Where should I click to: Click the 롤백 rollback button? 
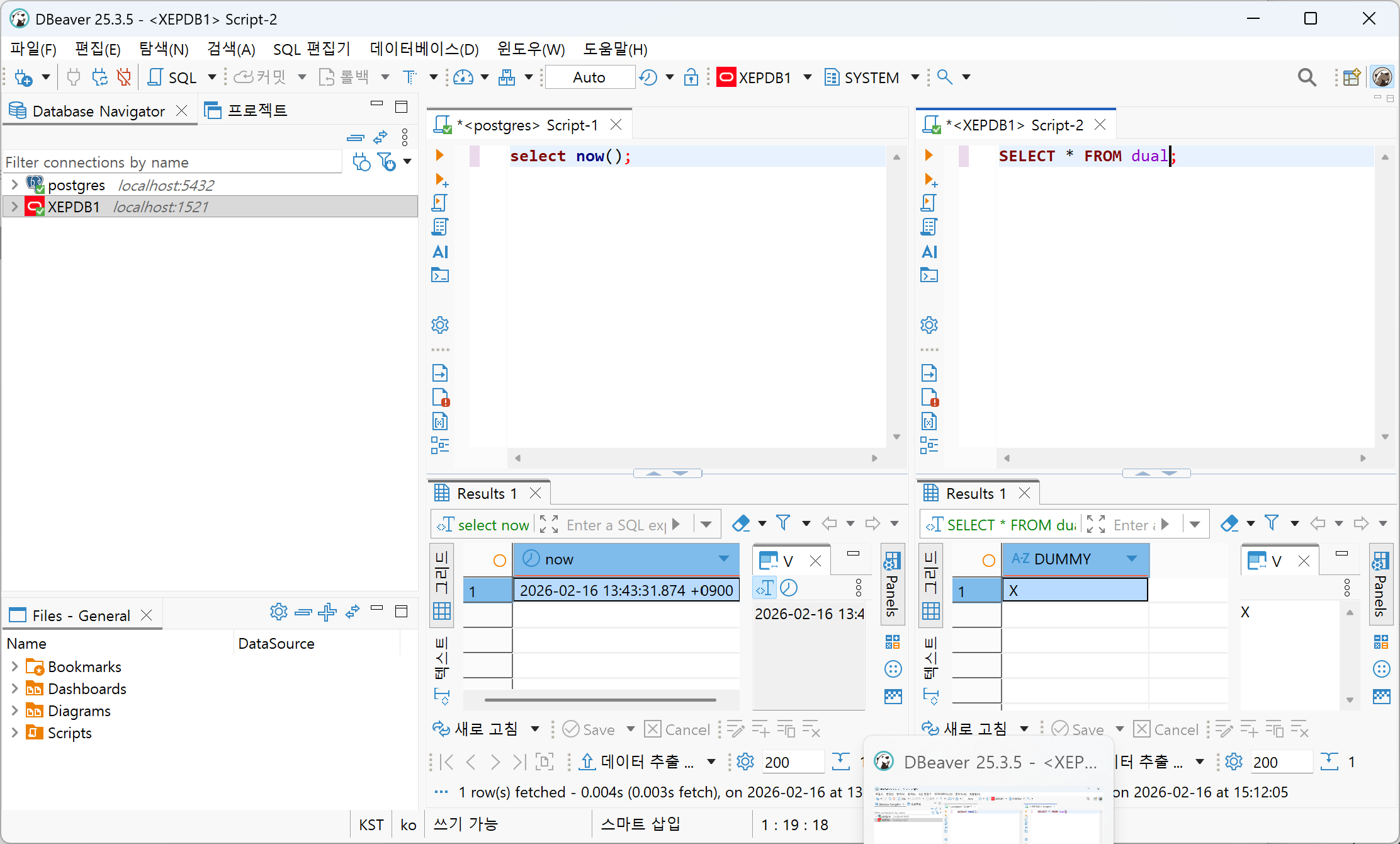click(344, 77)
